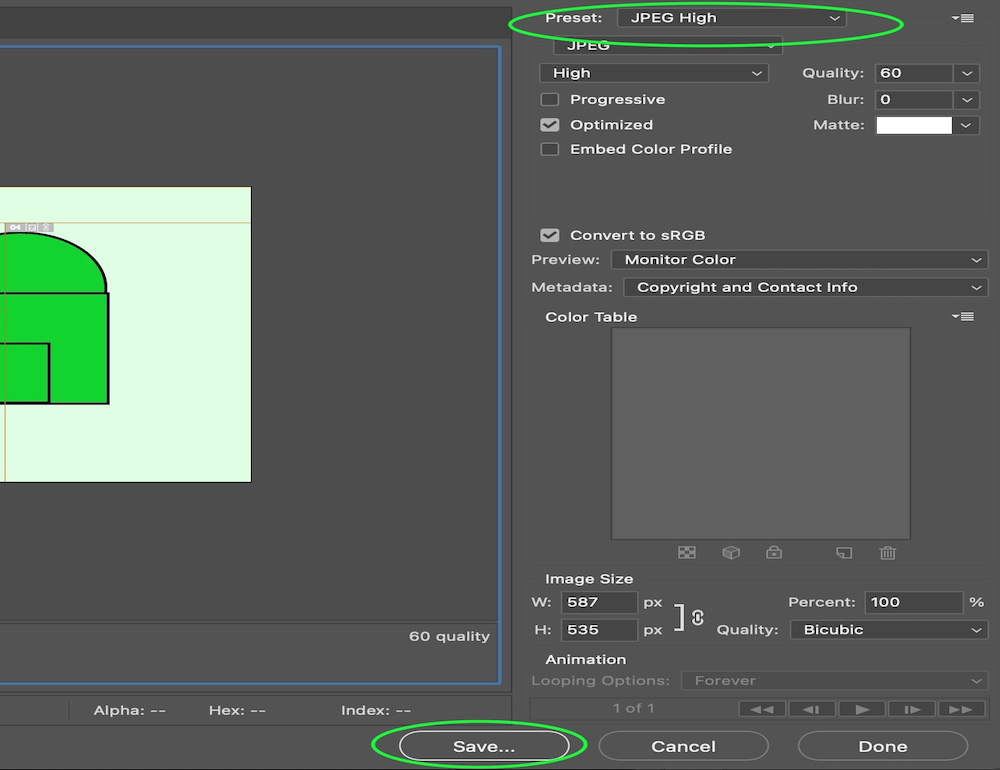Click the Save... button
The width and height of the screenshot is (1000, 770).
[484, 746]
